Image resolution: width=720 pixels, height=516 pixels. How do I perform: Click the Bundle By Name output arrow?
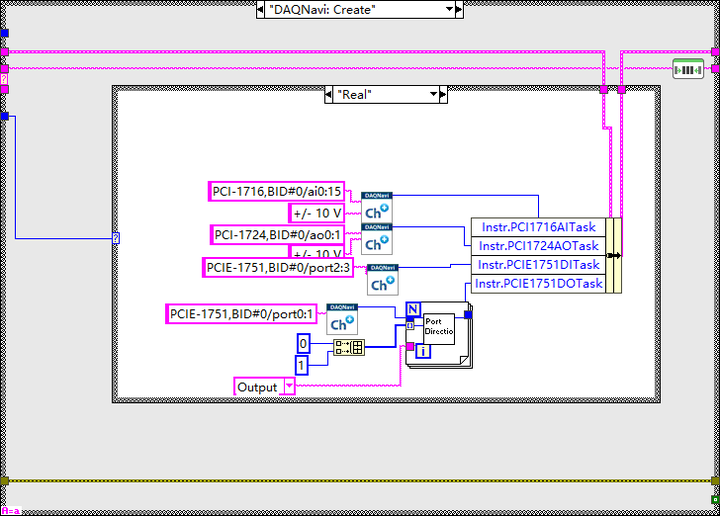pos(614,256)
